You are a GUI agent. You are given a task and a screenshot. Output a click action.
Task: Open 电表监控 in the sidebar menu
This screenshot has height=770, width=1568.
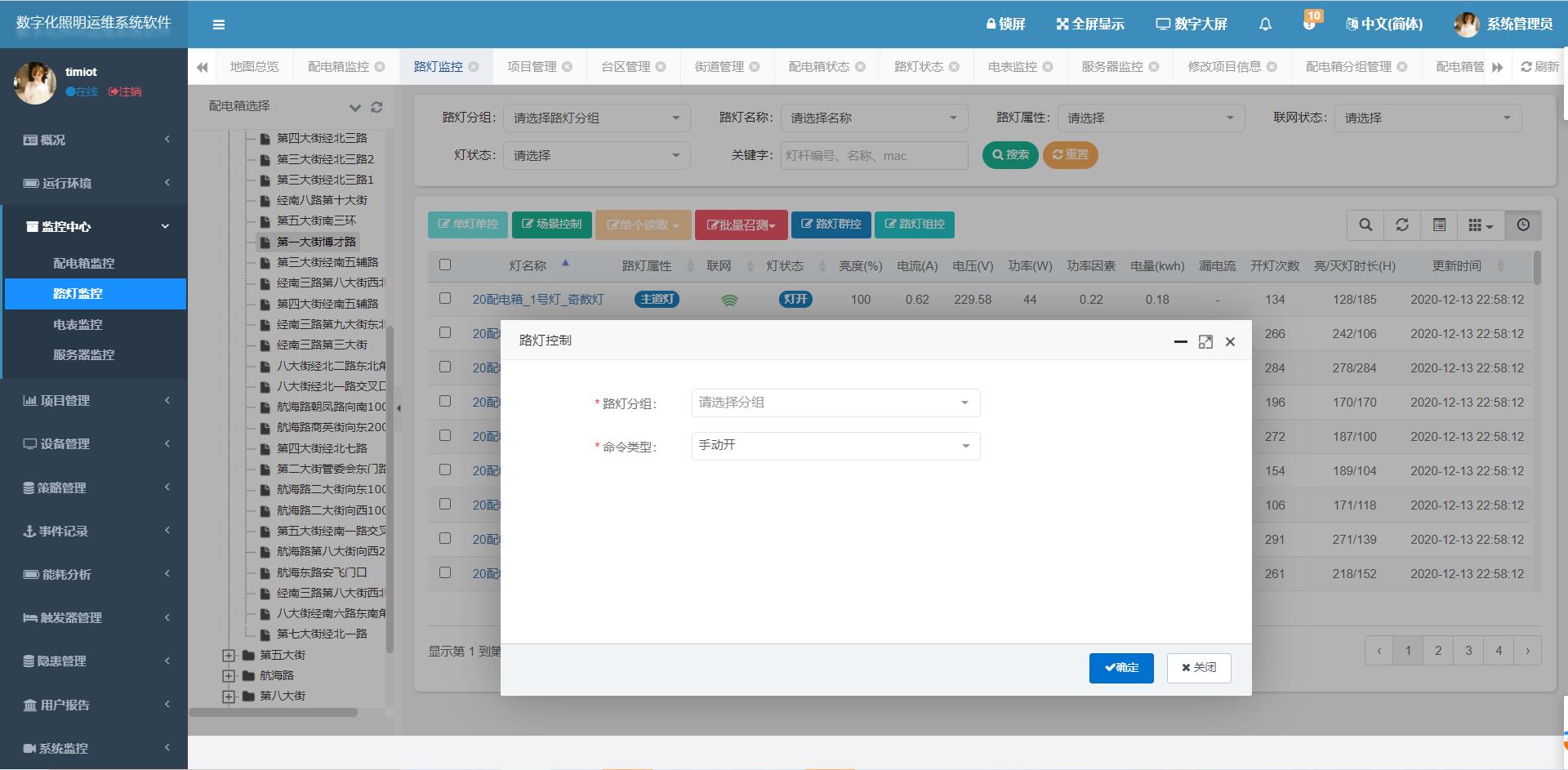[x=78, y=324]
